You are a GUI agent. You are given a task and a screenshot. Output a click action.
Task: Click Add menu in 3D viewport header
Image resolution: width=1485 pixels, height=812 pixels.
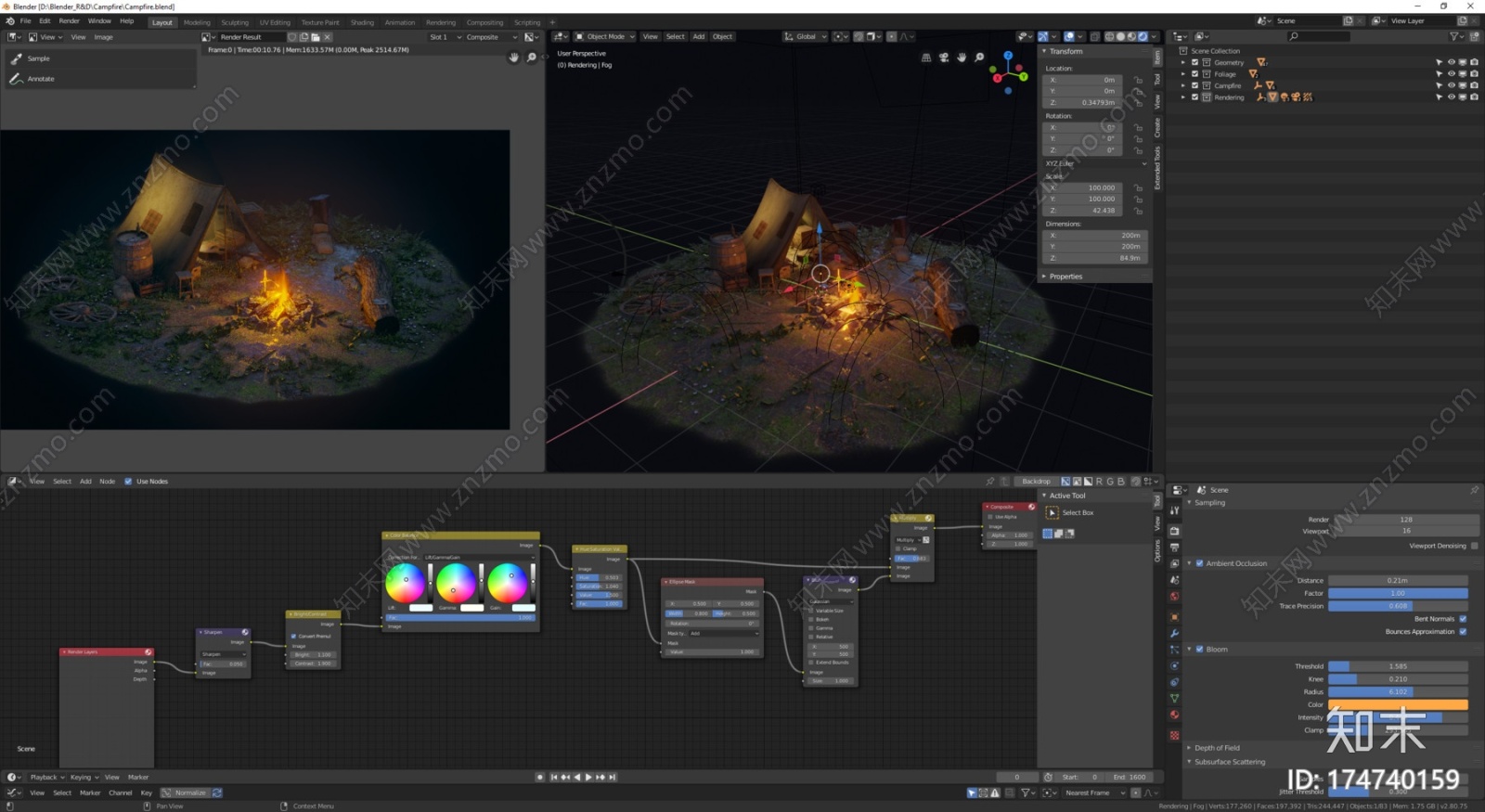click(699, 37)
